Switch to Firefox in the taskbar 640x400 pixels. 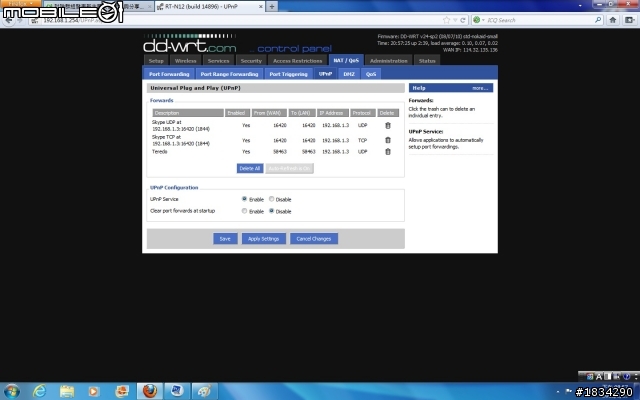click(x=149, y=391)
